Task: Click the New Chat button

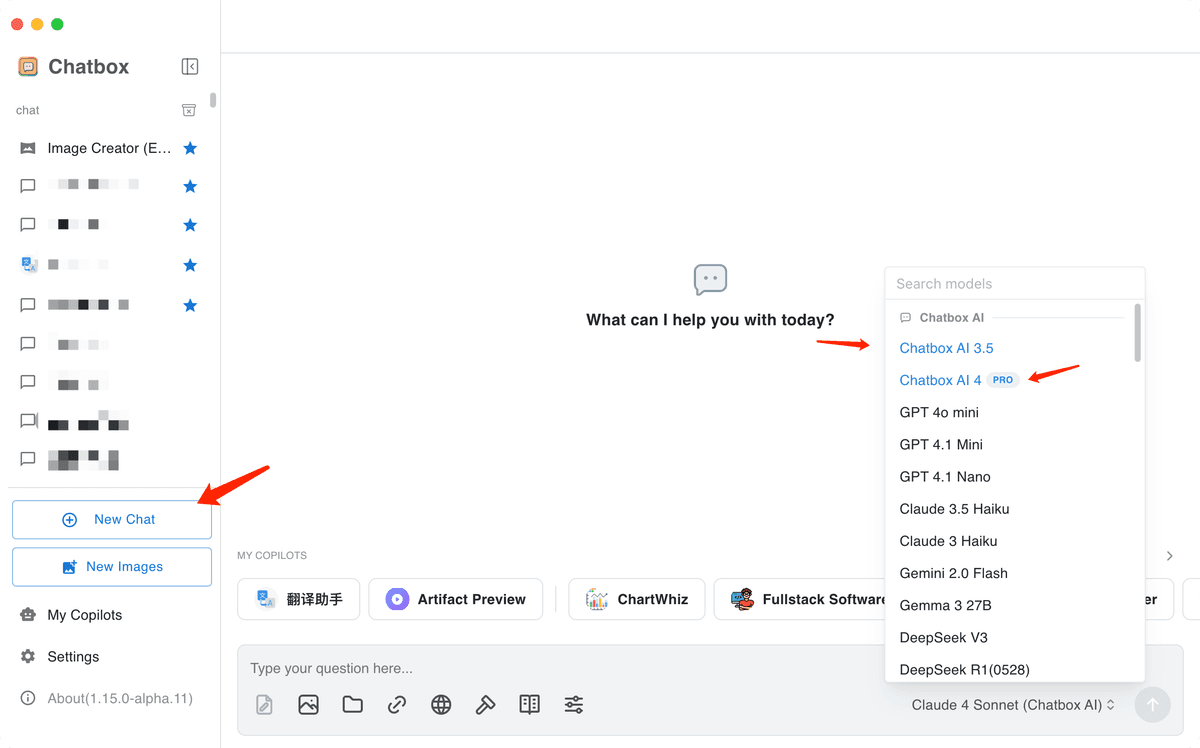Action: (x=111, y=519)
